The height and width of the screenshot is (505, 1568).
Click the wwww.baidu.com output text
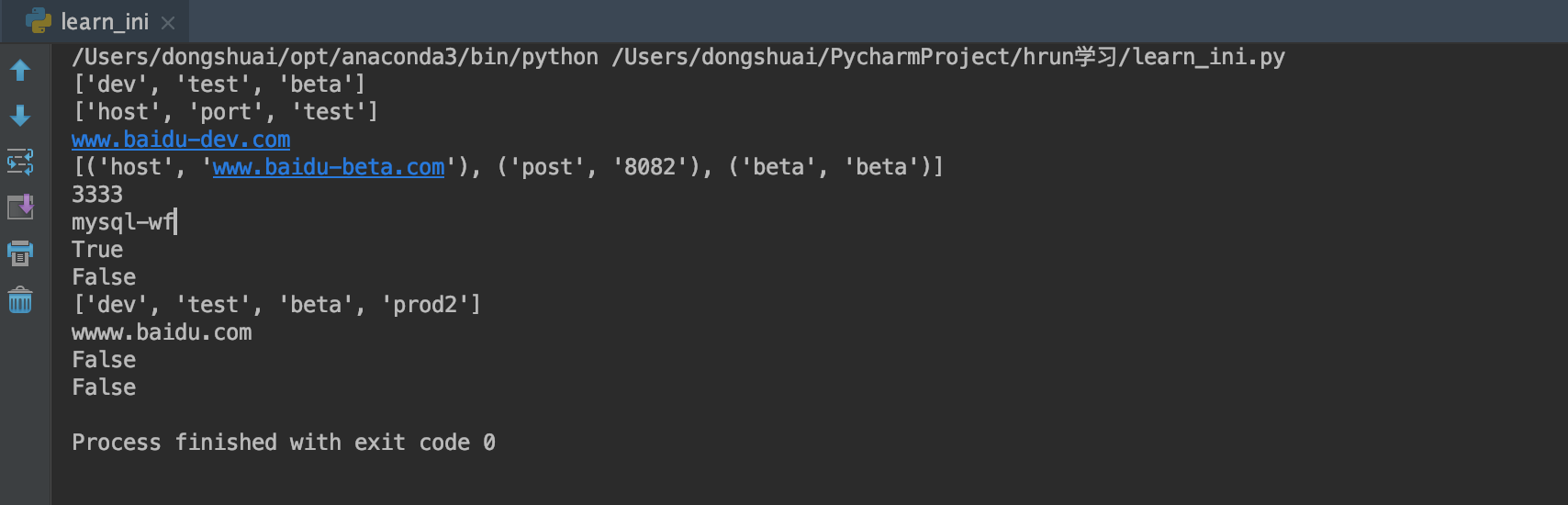pyautogui.click(x=162, y=332)
